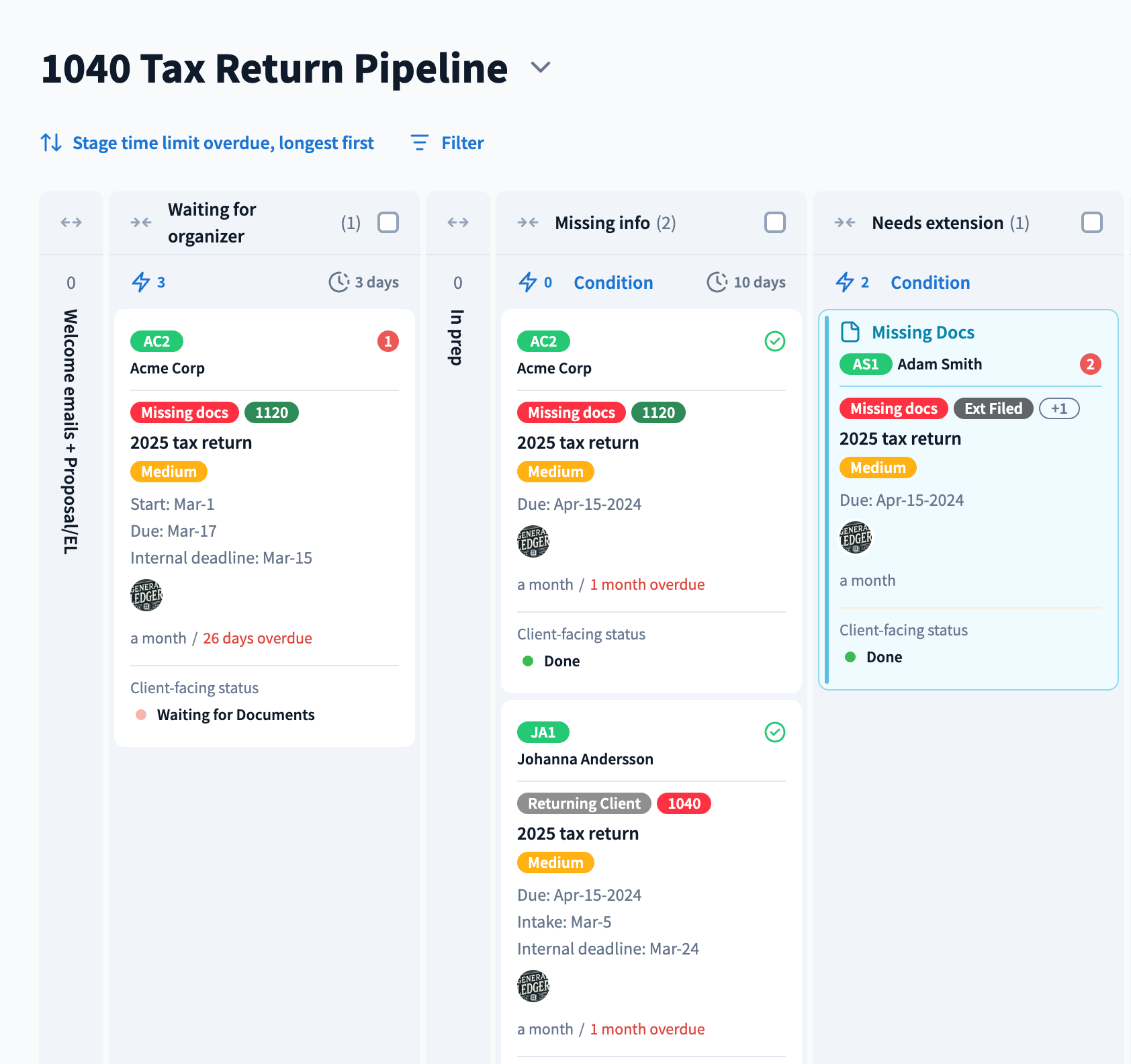
Task: Click the assignee avatar on Adam Smith card
Action: click(x=856, y=537)
